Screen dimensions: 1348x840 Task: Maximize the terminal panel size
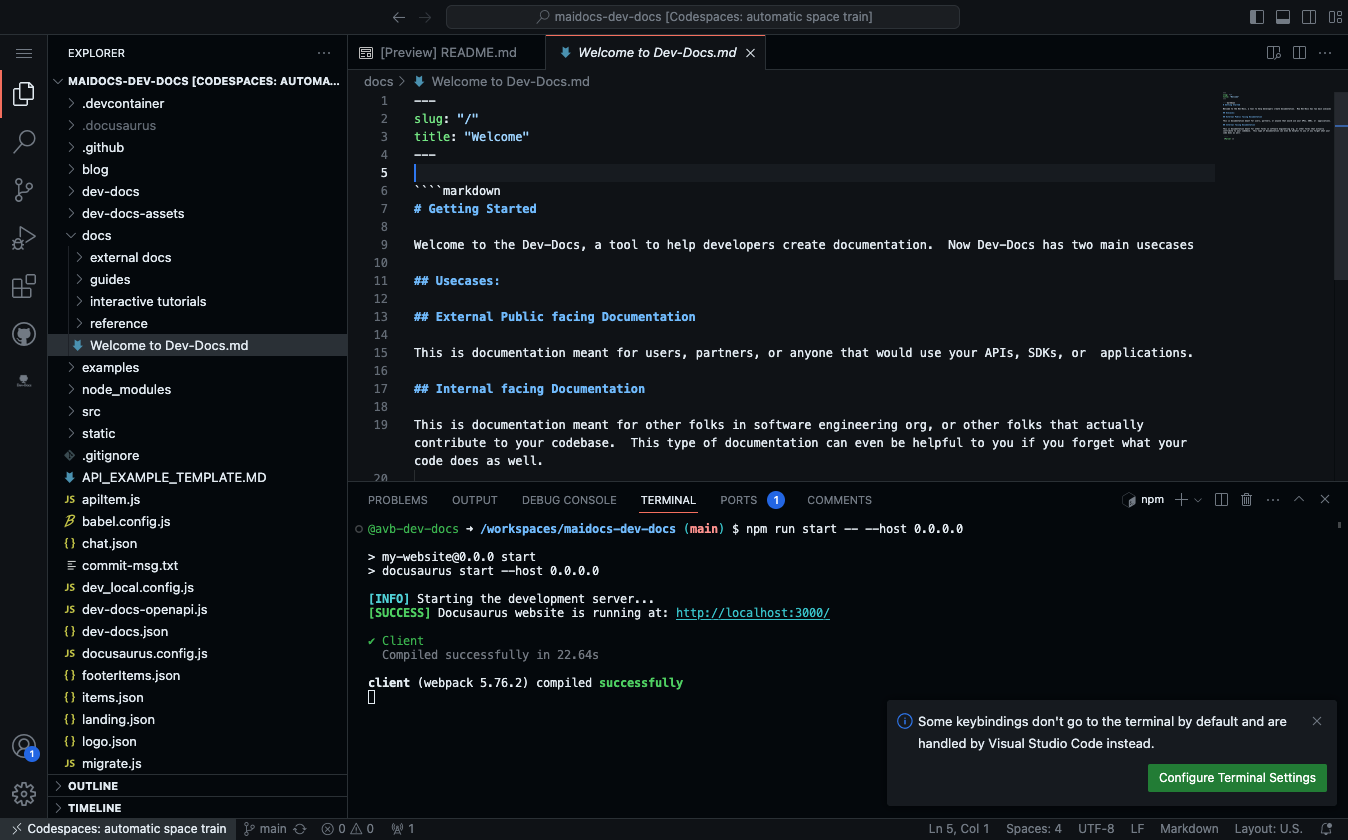click(x=1299, y=500)
